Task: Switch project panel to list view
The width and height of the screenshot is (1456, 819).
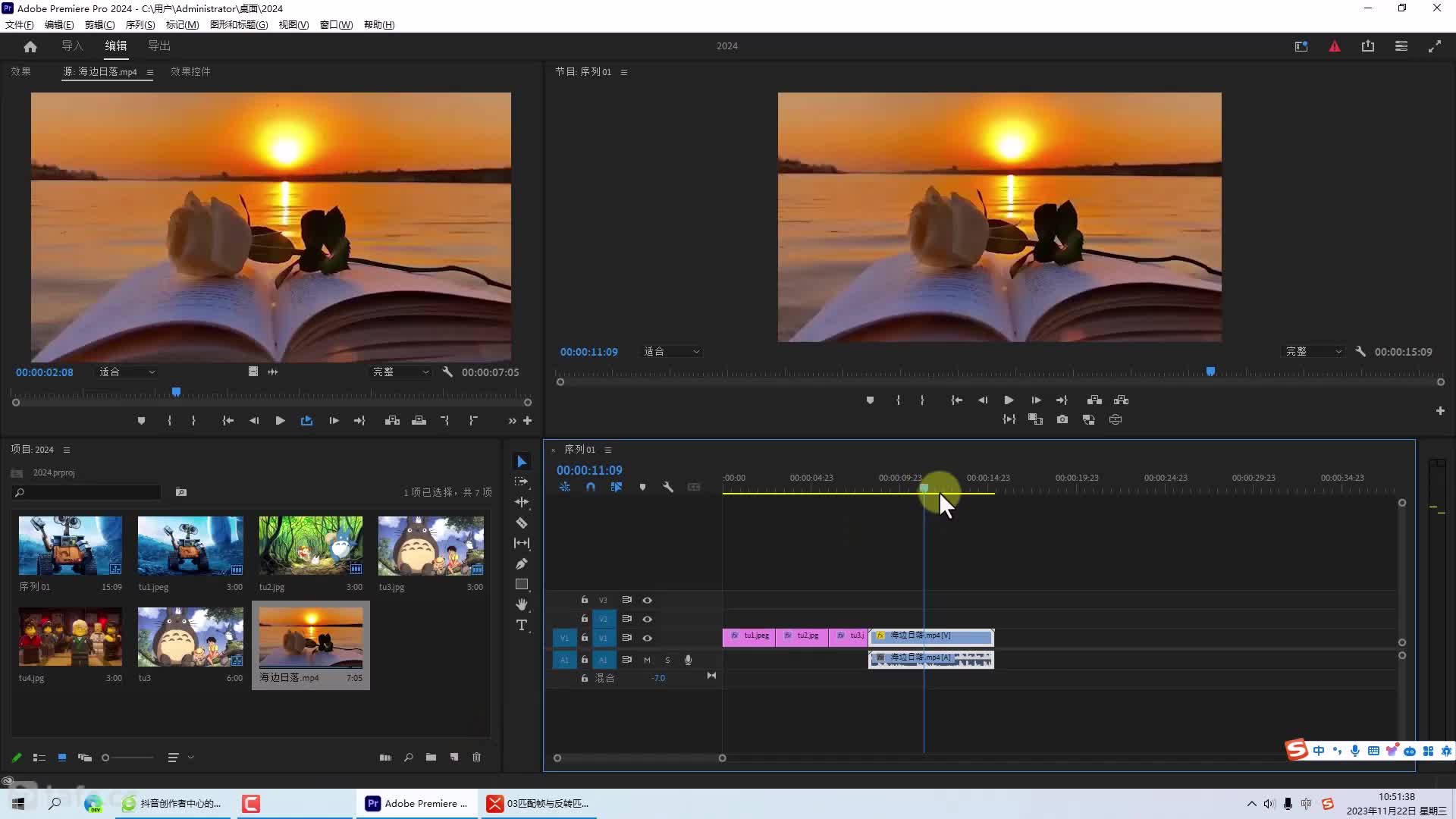Action: tap(39, 757)
